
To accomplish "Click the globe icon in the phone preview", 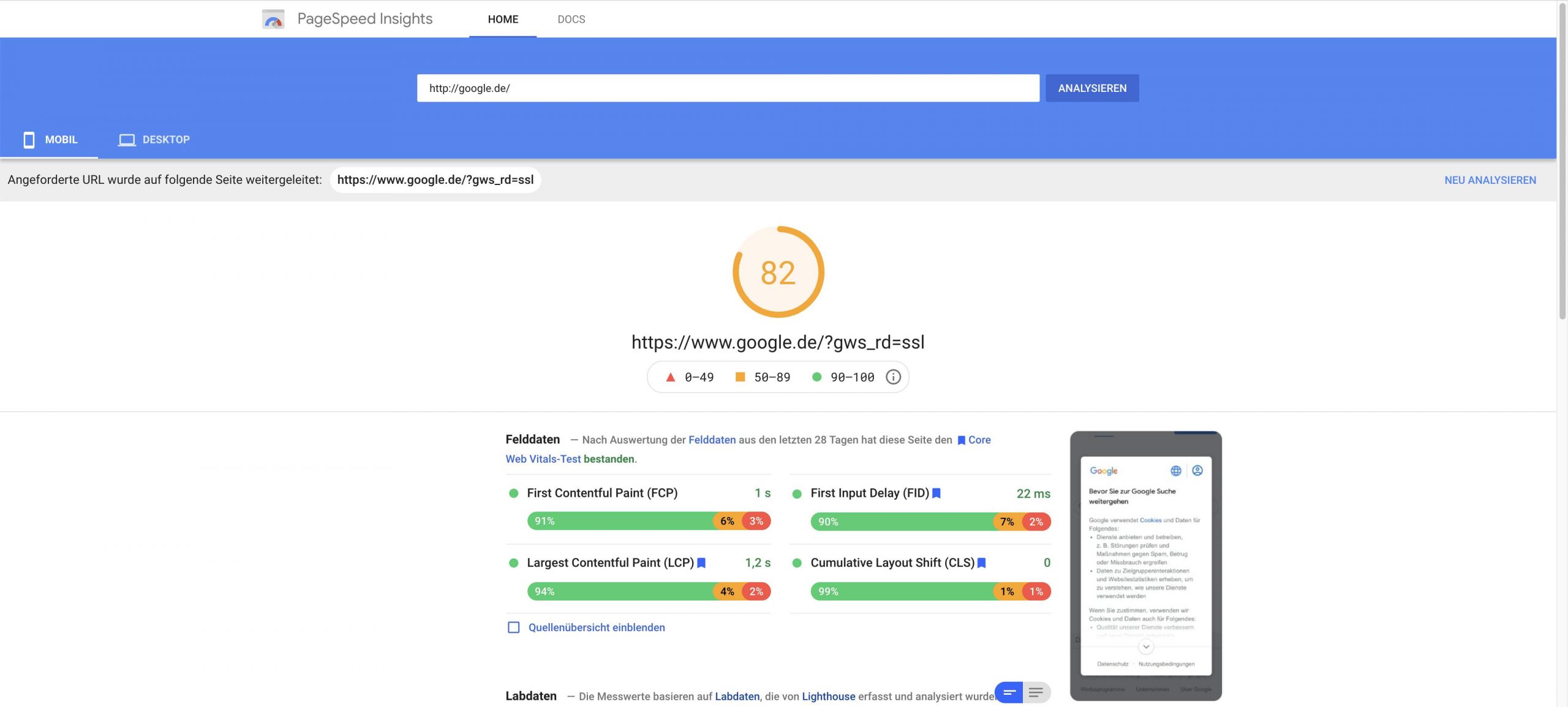I will (x=1175, y=471).
